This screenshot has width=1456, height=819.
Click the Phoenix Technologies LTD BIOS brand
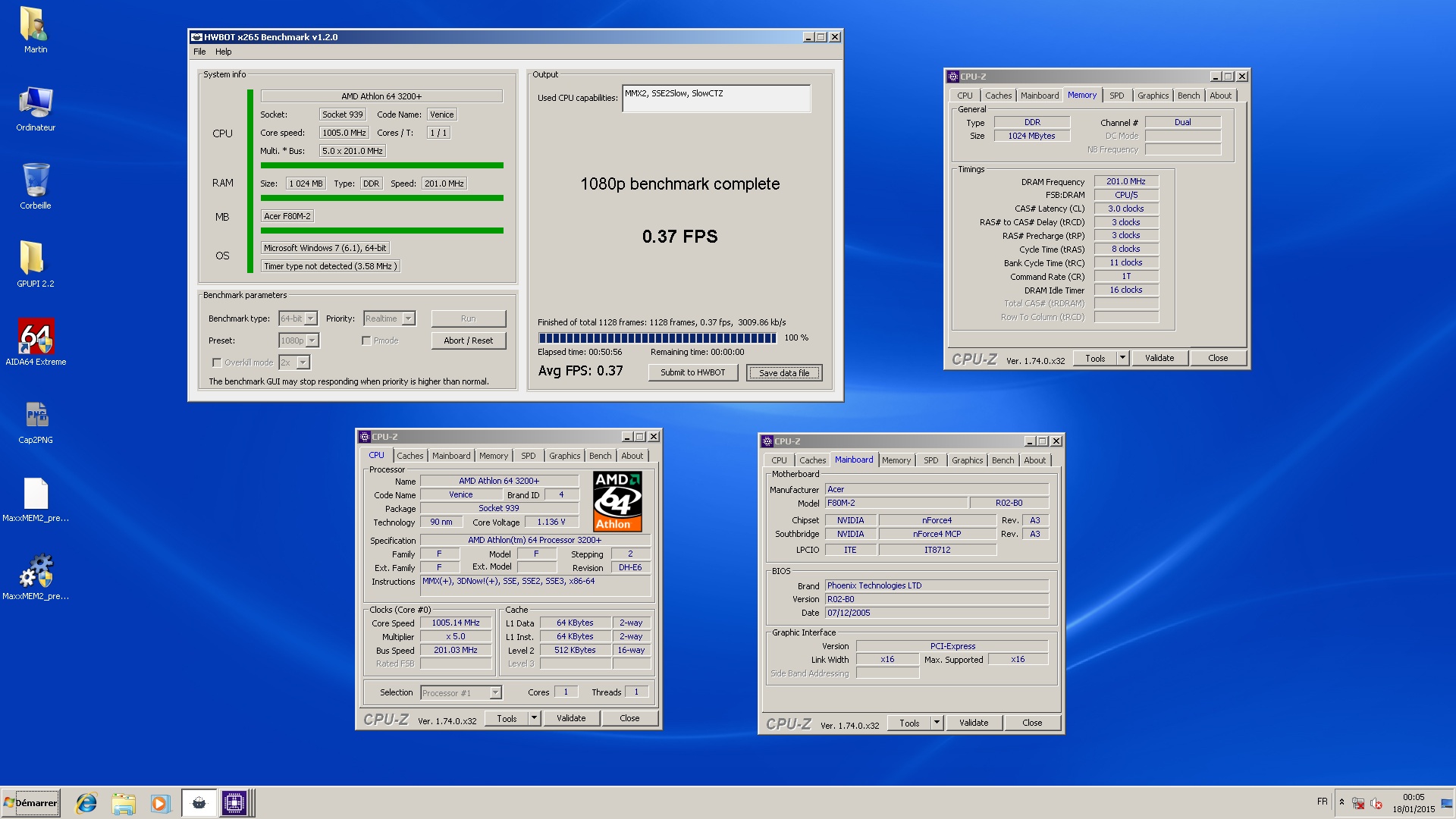point(937,585)
